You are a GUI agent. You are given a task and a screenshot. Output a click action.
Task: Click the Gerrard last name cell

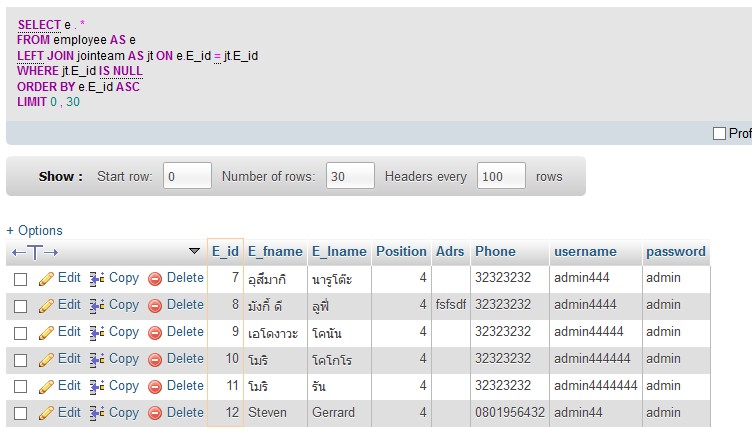click(x=339, y=413)
